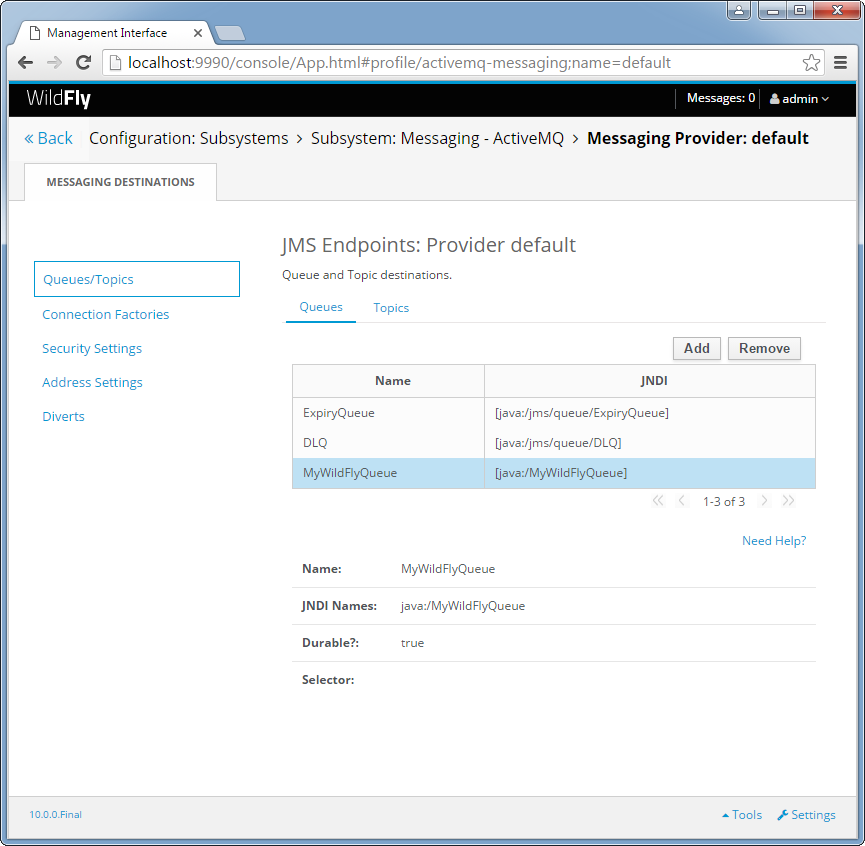The image size is (865, 846).
Task: Open Address Settings in the sidebar
Action: (x=92, y=382)
